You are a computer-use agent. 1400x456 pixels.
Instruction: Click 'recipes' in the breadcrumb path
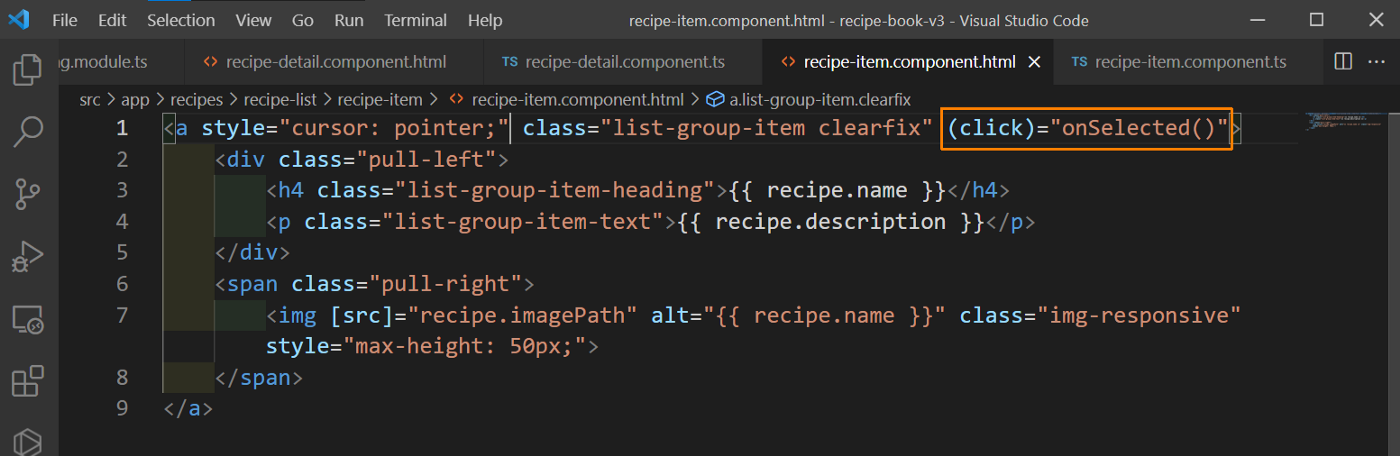pos(196,100)
